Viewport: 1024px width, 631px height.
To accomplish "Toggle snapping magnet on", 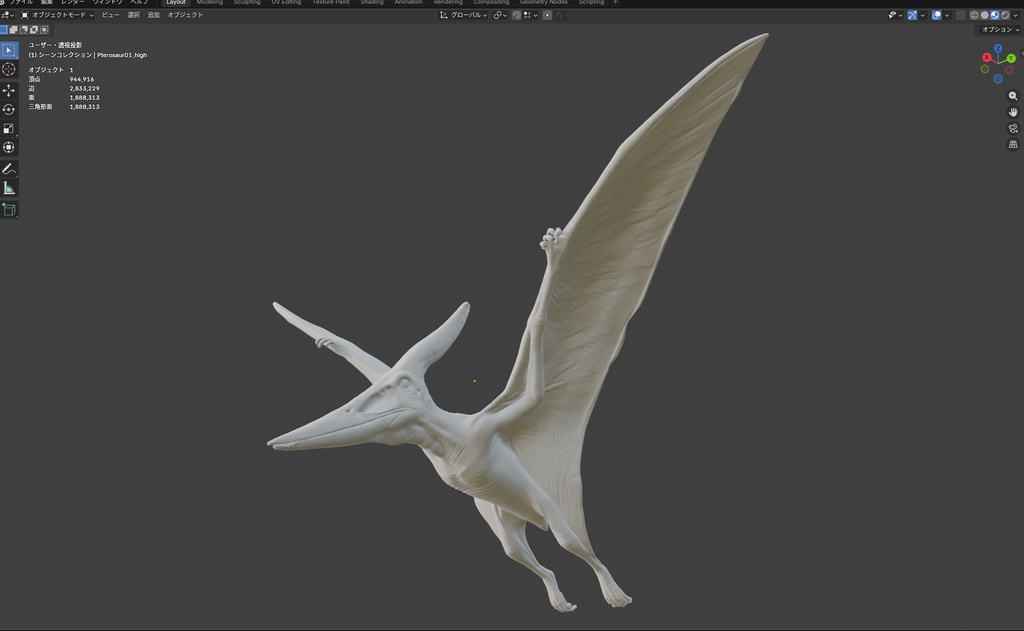I will click(x=517, y=15).
